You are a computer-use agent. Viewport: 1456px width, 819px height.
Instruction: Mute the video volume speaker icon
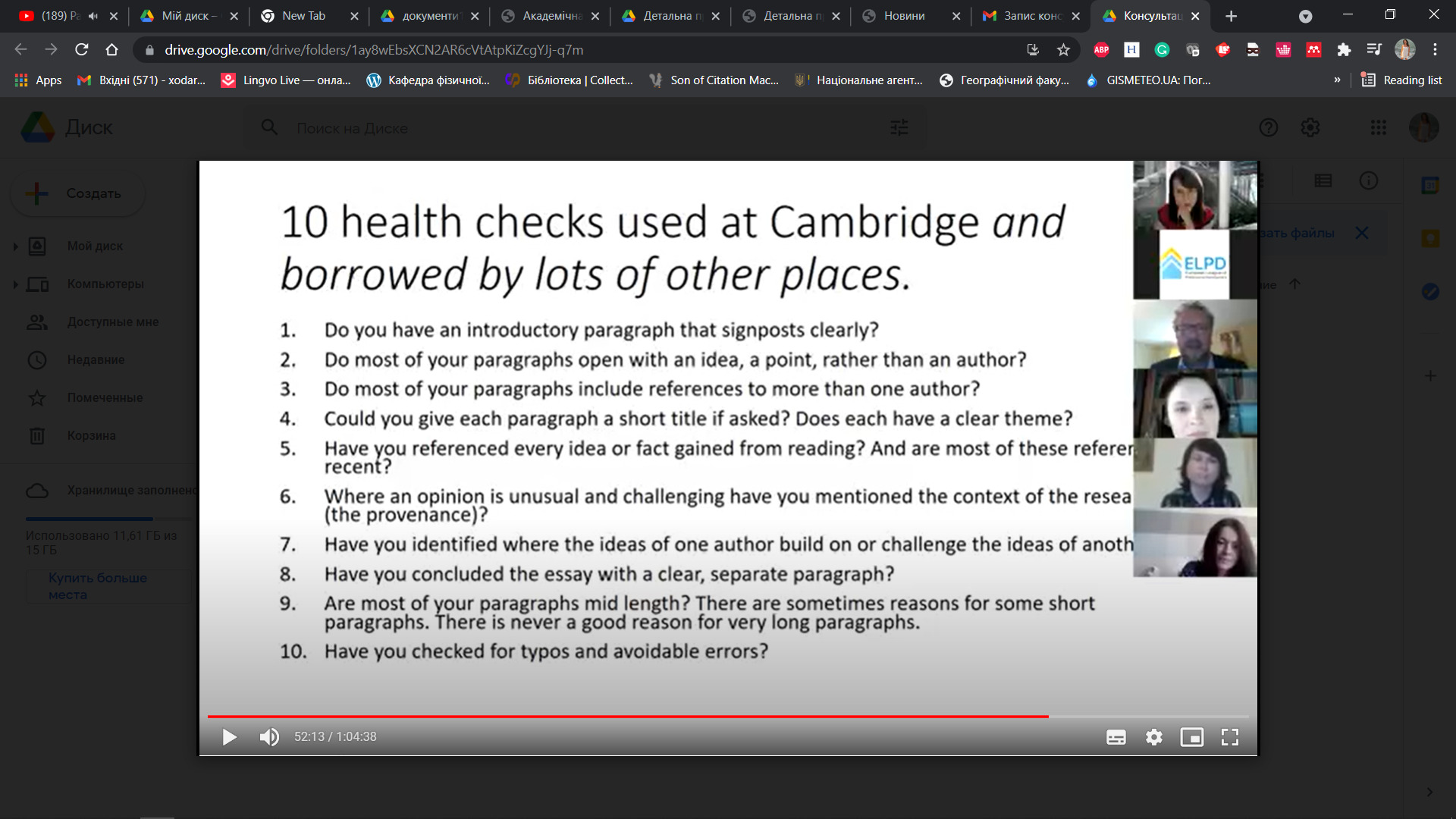(269, 737)
